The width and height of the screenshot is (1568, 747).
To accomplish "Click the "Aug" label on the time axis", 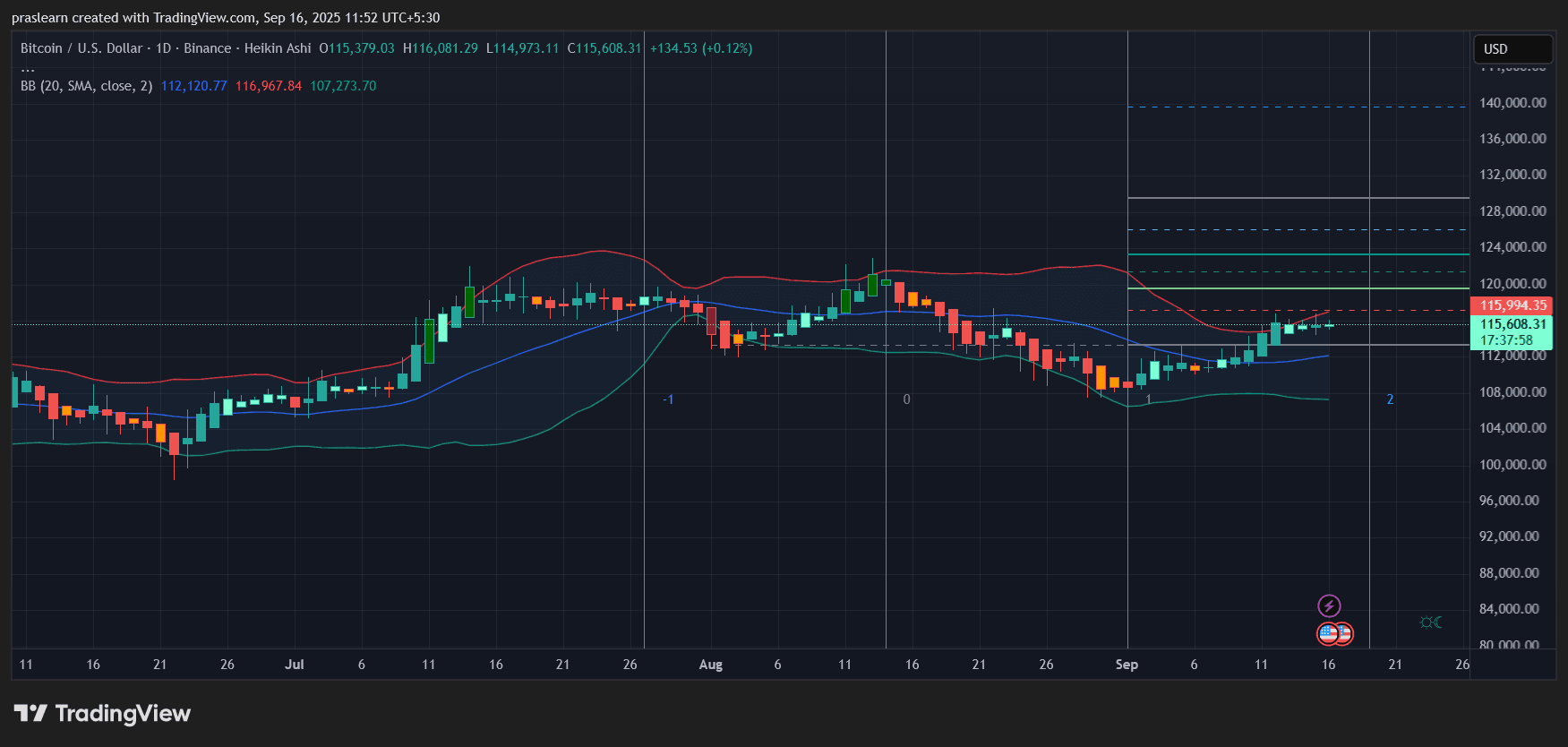I will tap(710, 665).
